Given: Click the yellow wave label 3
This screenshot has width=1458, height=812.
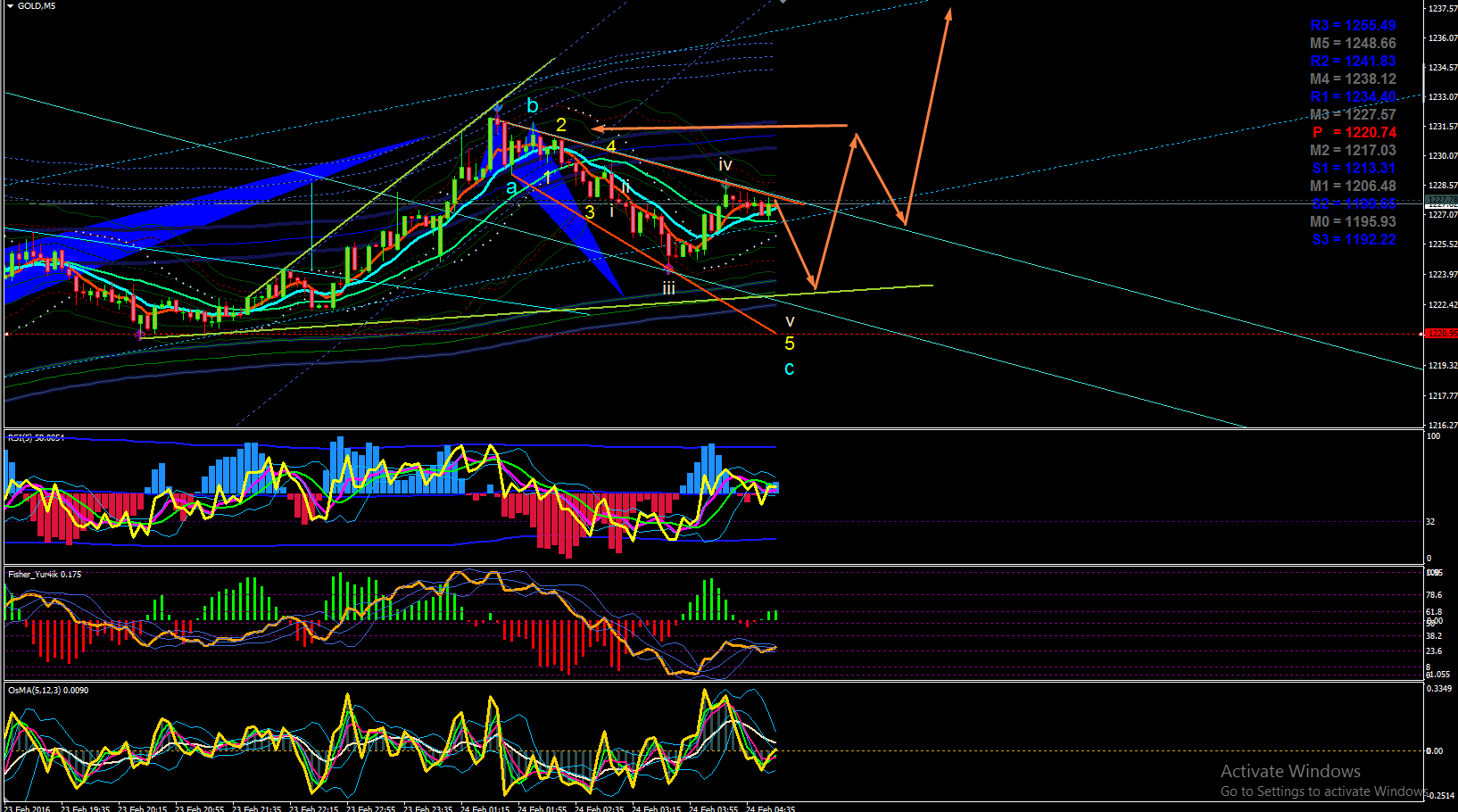Looking at the screenshot, I should click(x=590, y=212).
